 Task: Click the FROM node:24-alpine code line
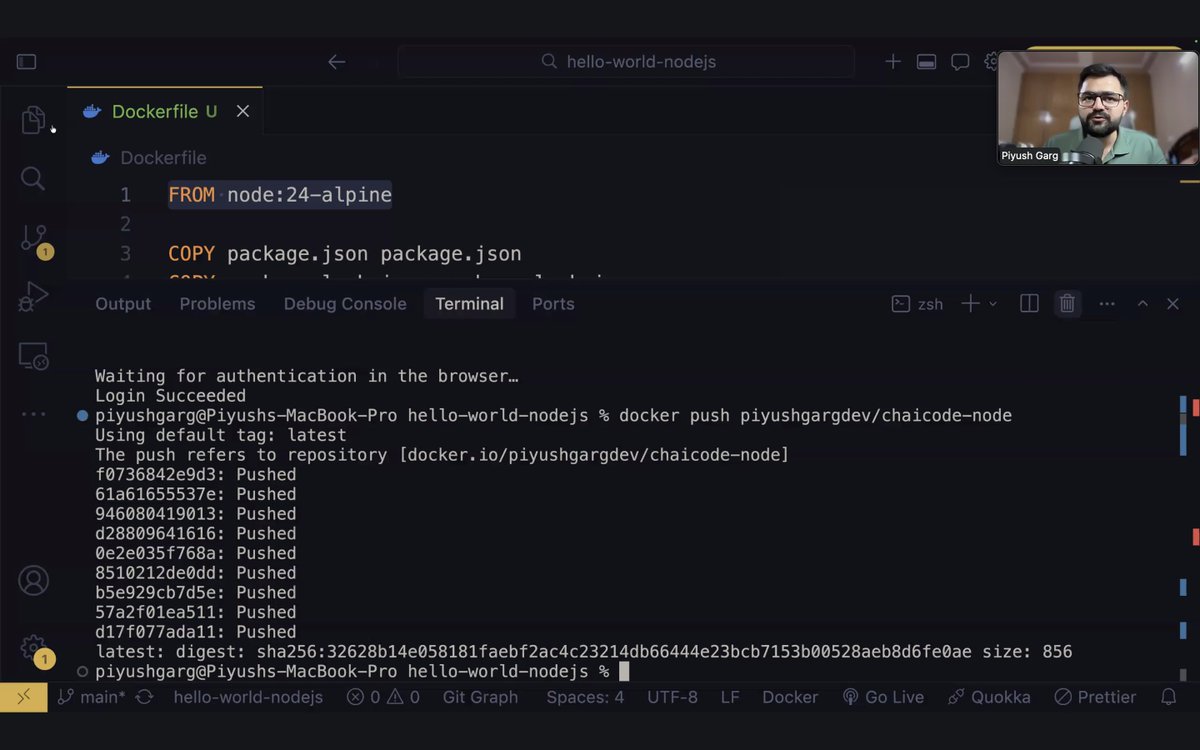[280, 195]
